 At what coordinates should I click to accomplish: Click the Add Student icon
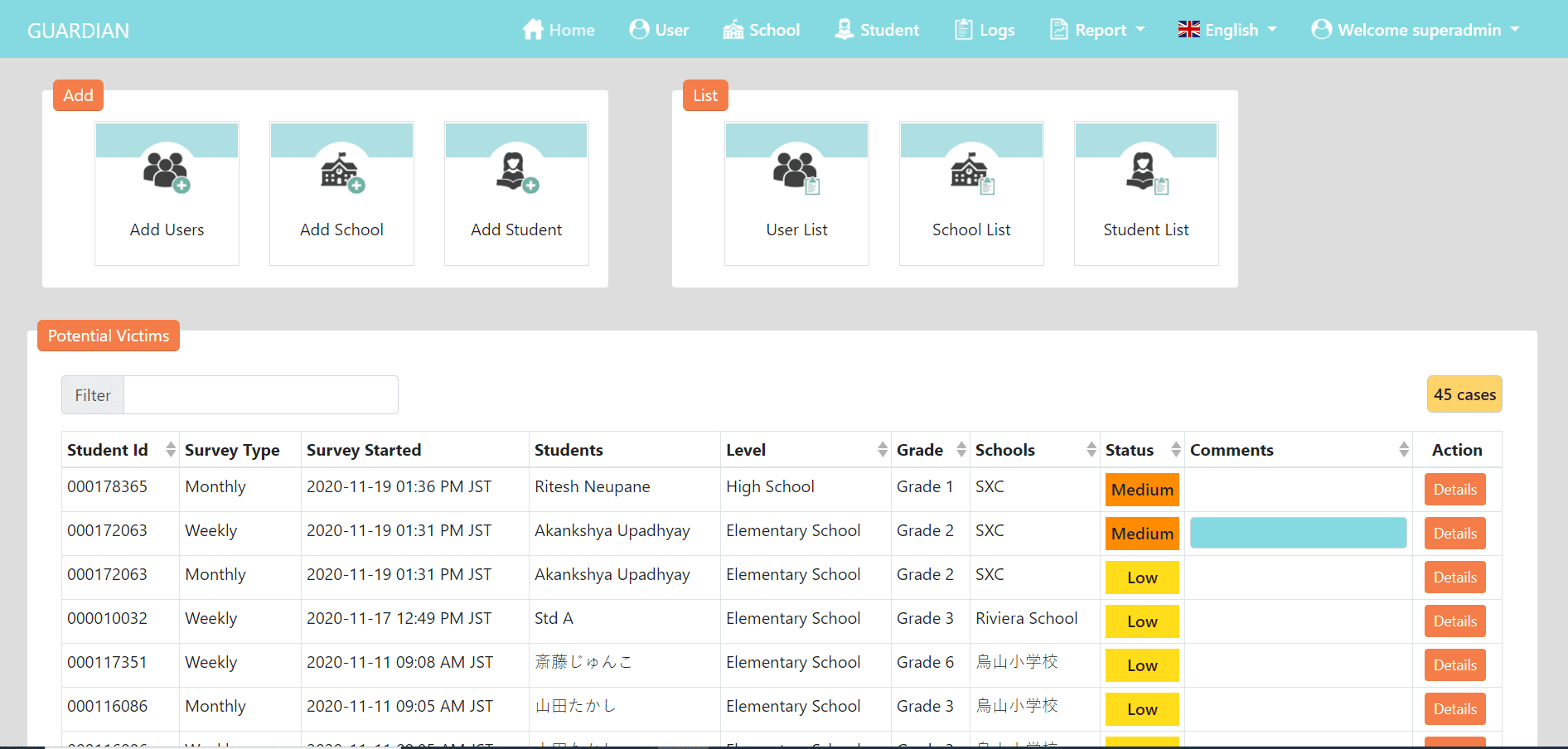(x=517, y=172)
